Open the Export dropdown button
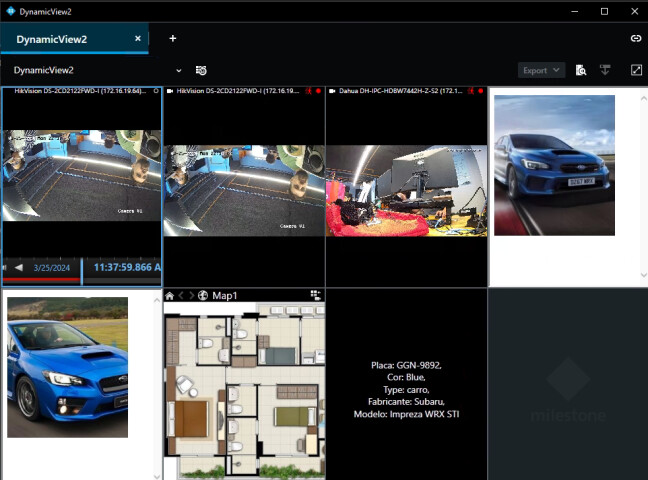The image size is (648, 480). pyautogui.click(x=542, y=70)
